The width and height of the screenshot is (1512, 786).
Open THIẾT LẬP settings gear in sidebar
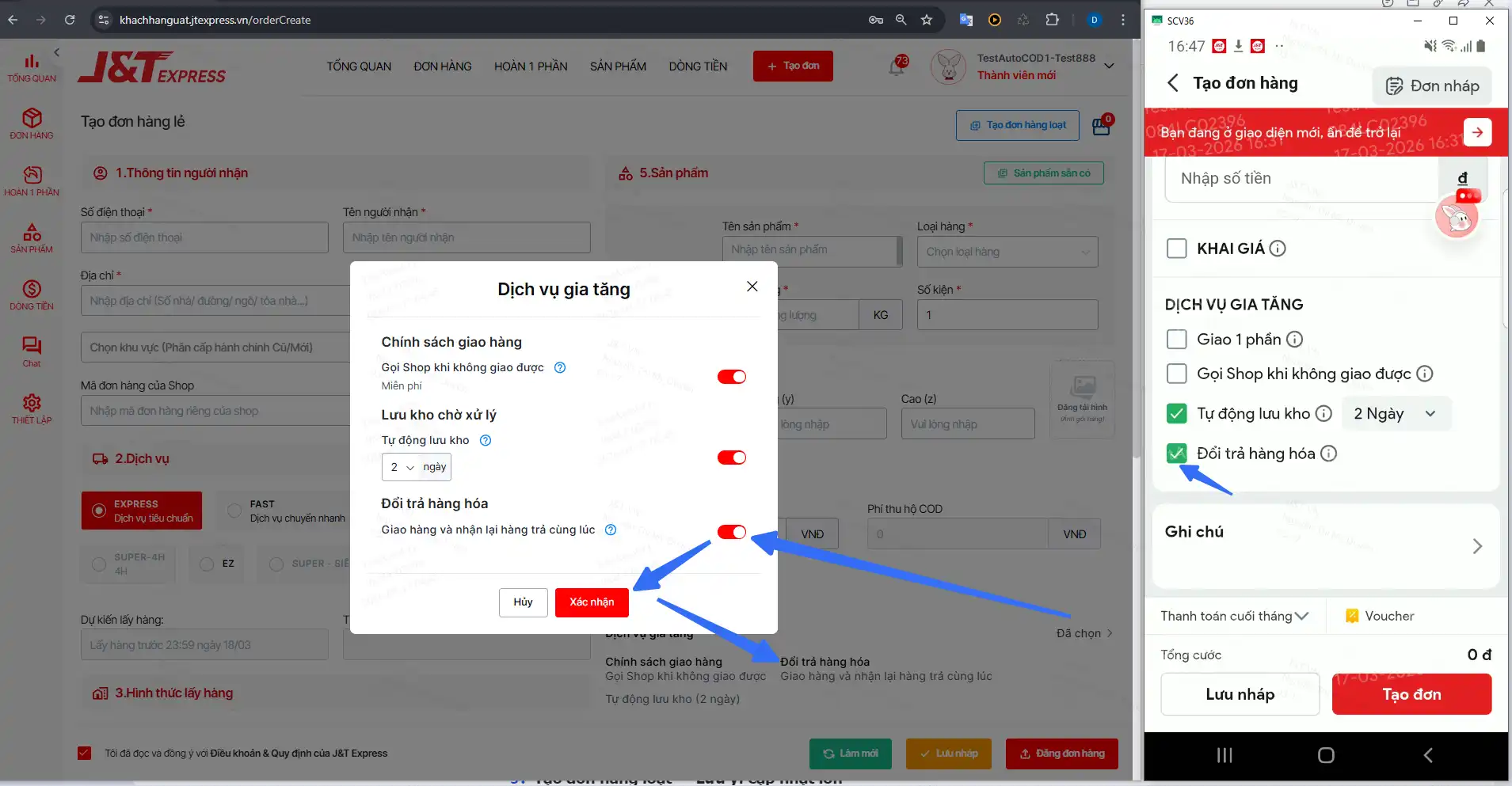(32, 408)
